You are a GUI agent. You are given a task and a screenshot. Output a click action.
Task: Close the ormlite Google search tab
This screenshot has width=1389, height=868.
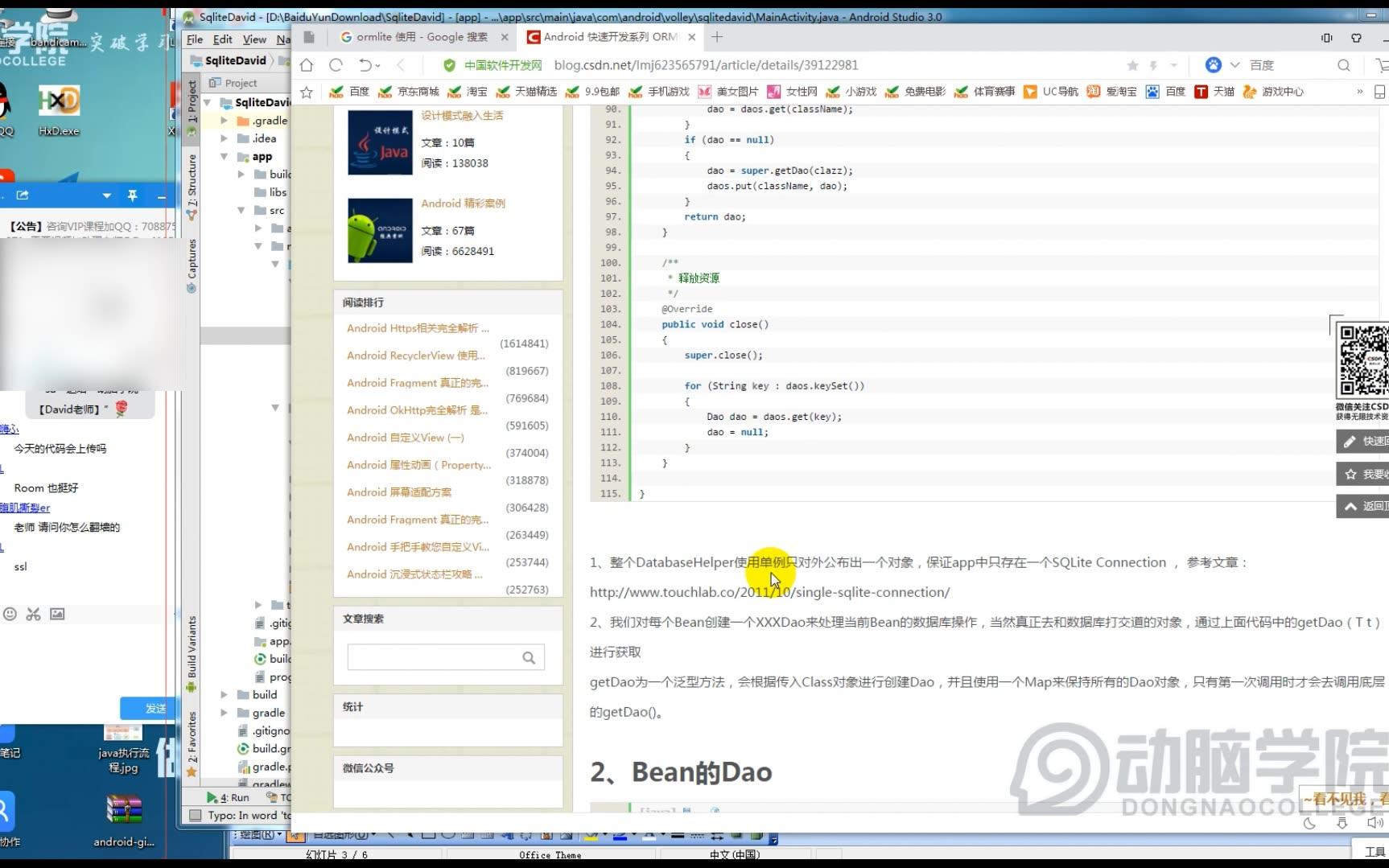tap(505, 37)
